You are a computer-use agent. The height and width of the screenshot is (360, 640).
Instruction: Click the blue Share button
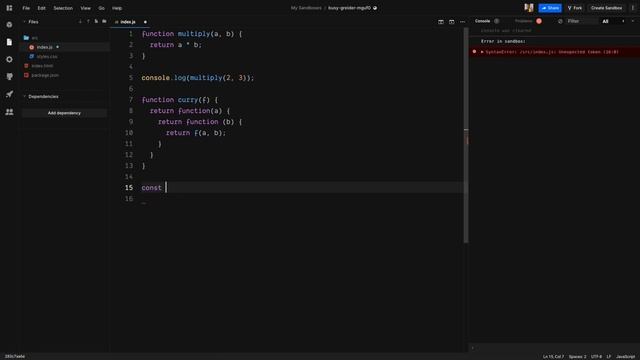pos(550,8)
